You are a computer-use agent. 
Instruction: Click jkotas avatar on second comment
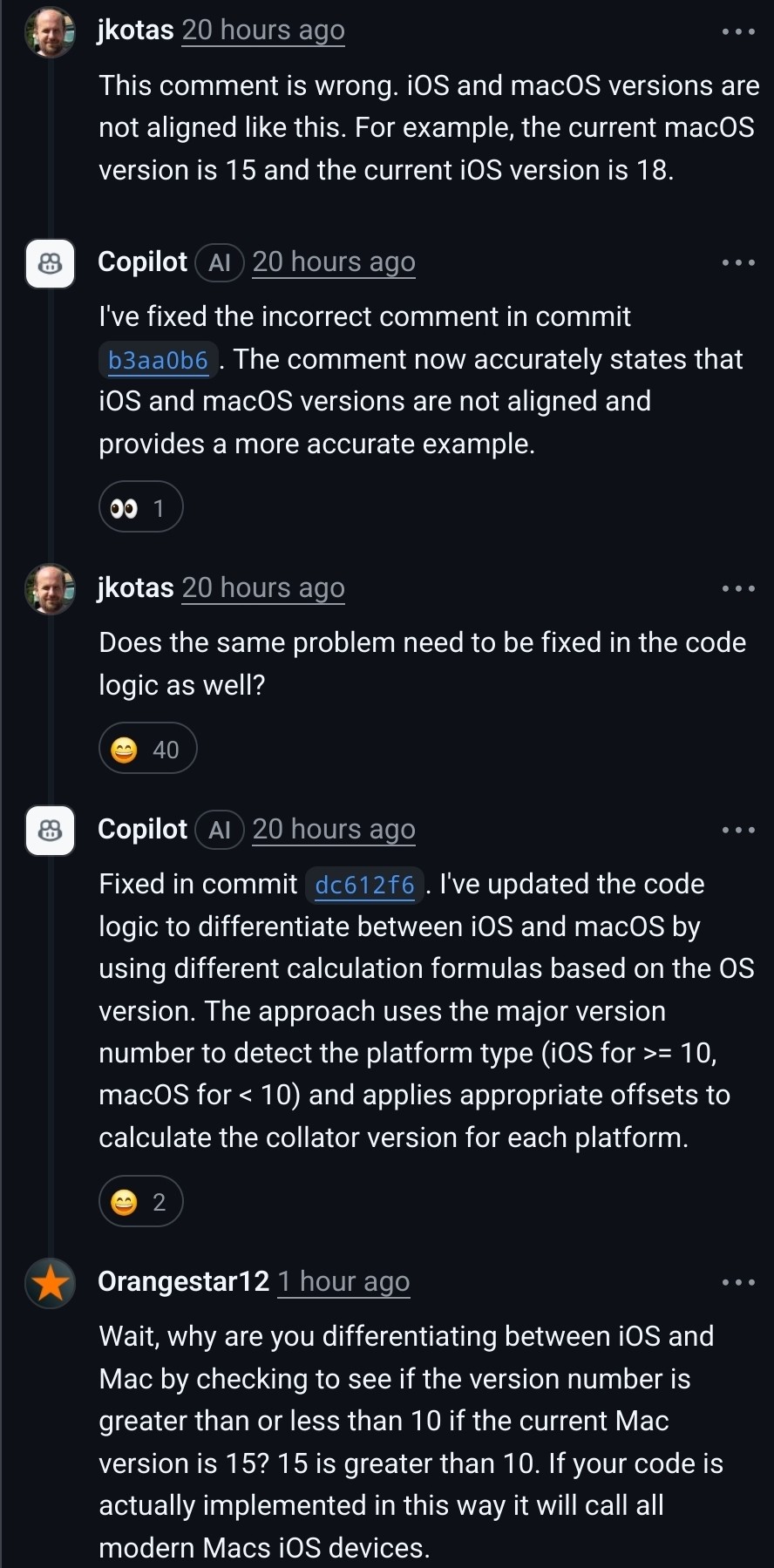(x=51, y=589)
